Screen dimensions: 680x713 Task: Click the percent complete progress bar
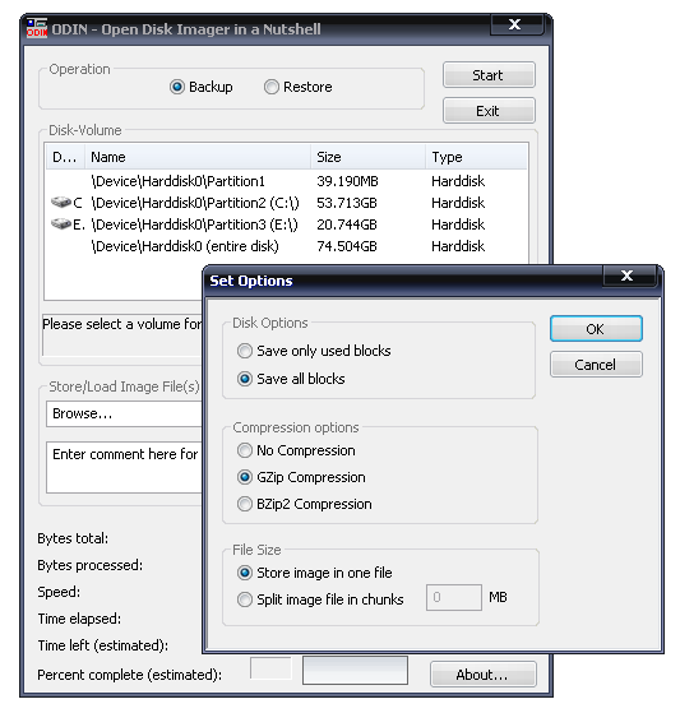[x=355, y=670]
